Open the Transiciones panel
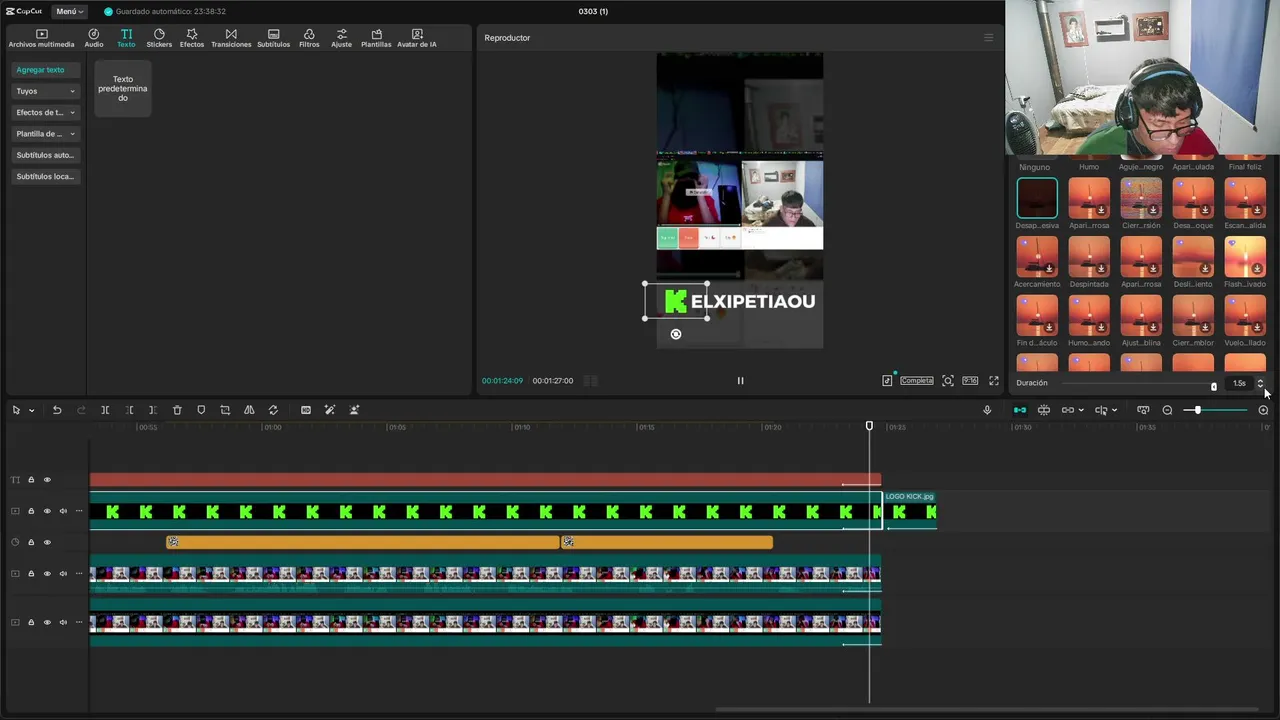The width and height of the screenshot is (1280, 720). point(231,38)
